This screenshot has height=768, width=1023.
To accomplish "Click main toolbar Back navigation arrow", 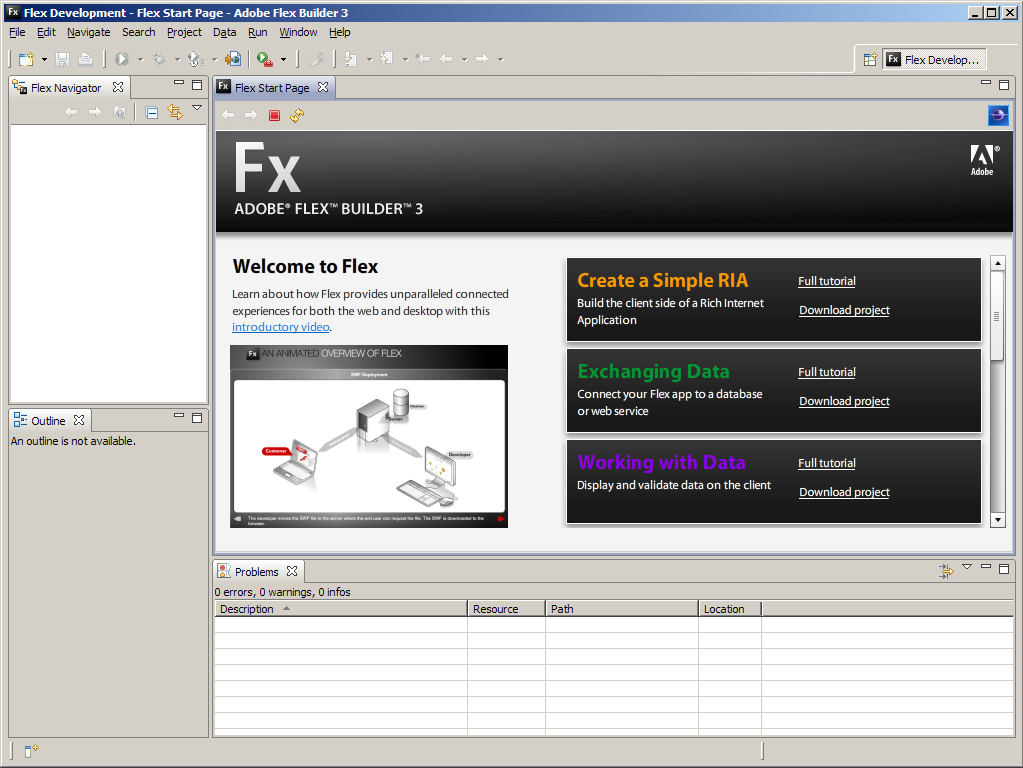I will pyautogui.click(x=446, y=59).
